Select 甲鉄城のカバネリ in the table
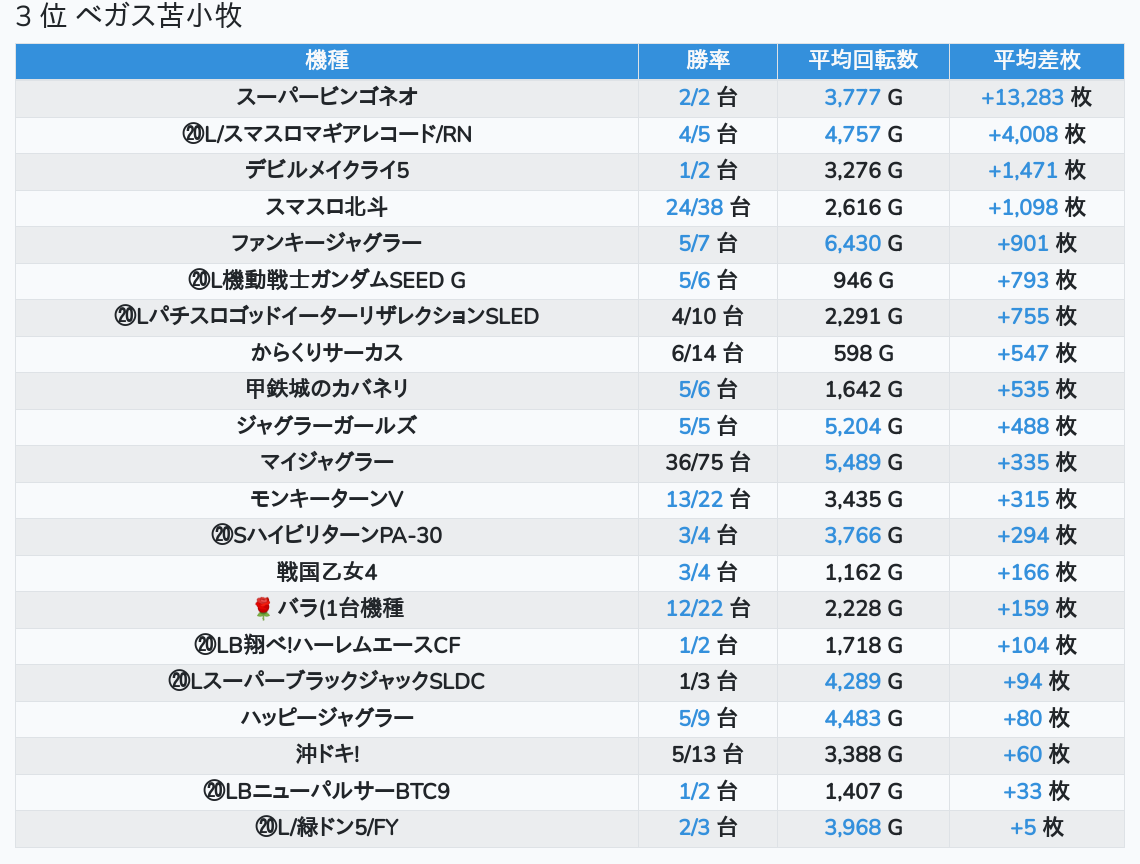1140x864 pixels. 326,389
